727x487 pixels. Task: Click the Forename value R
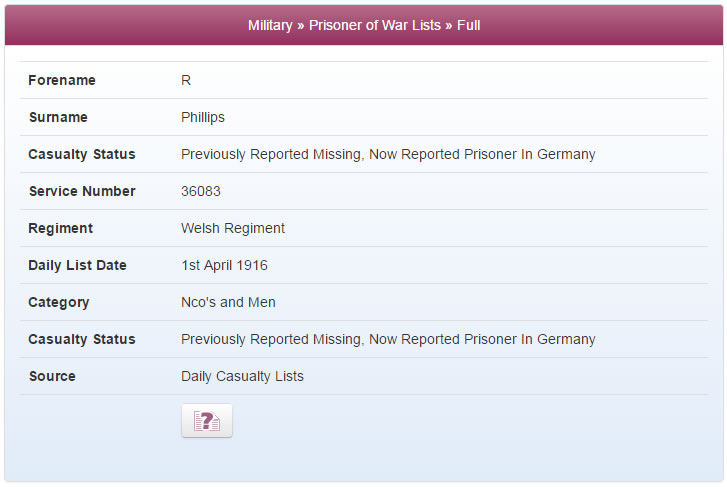tap(186, 80)
